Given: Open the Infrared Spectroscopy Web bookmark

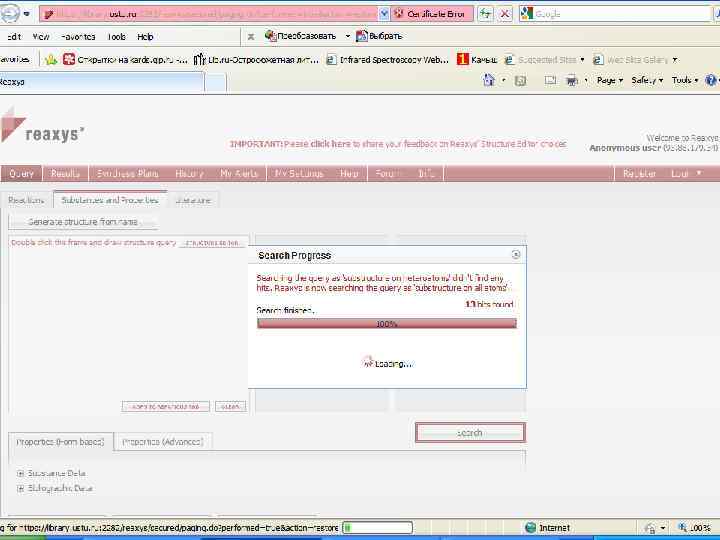Looking at the screenshot, I should pos(388,59).
